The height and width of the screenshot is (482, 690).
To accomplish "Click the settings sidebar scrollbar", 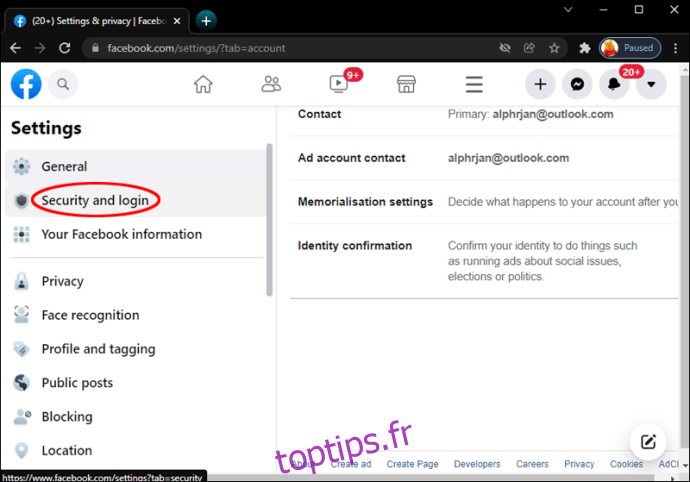I will (x=269, y=220).
